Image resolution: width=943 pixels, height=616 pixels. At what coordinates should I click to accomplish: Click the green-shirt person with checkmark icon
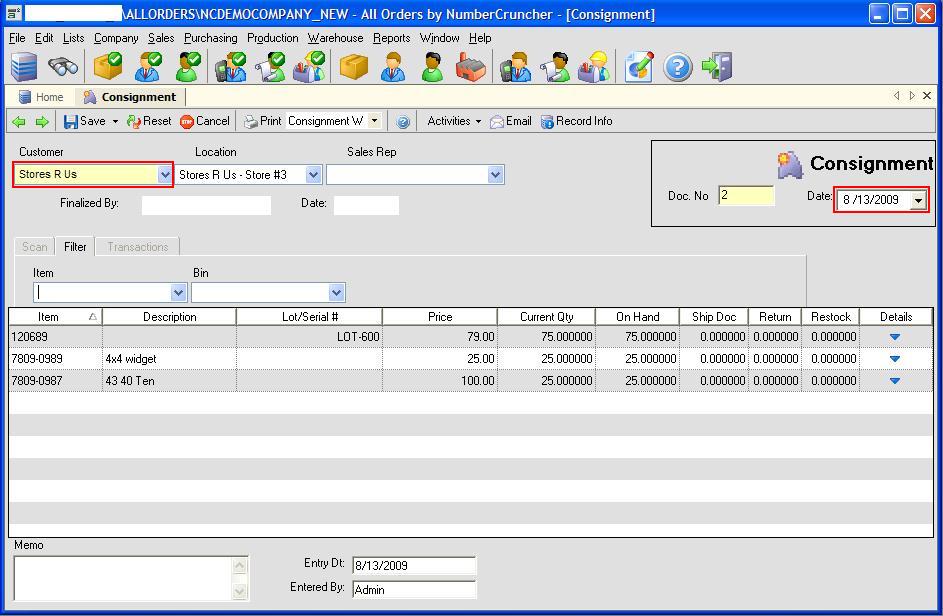188,66
